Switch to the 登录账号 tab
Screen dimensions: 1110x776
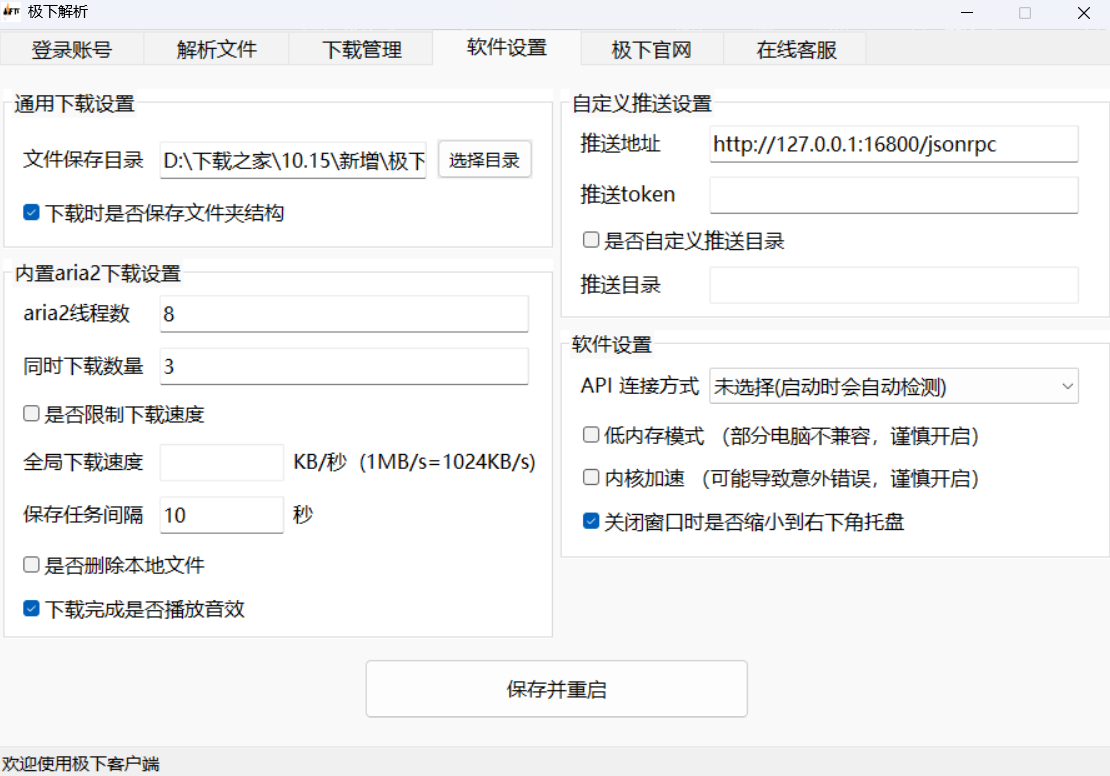click(71, 50)
